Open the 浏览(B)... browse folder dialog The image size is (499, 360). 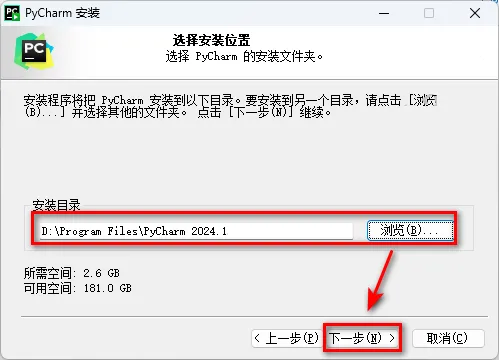point(410,230)
